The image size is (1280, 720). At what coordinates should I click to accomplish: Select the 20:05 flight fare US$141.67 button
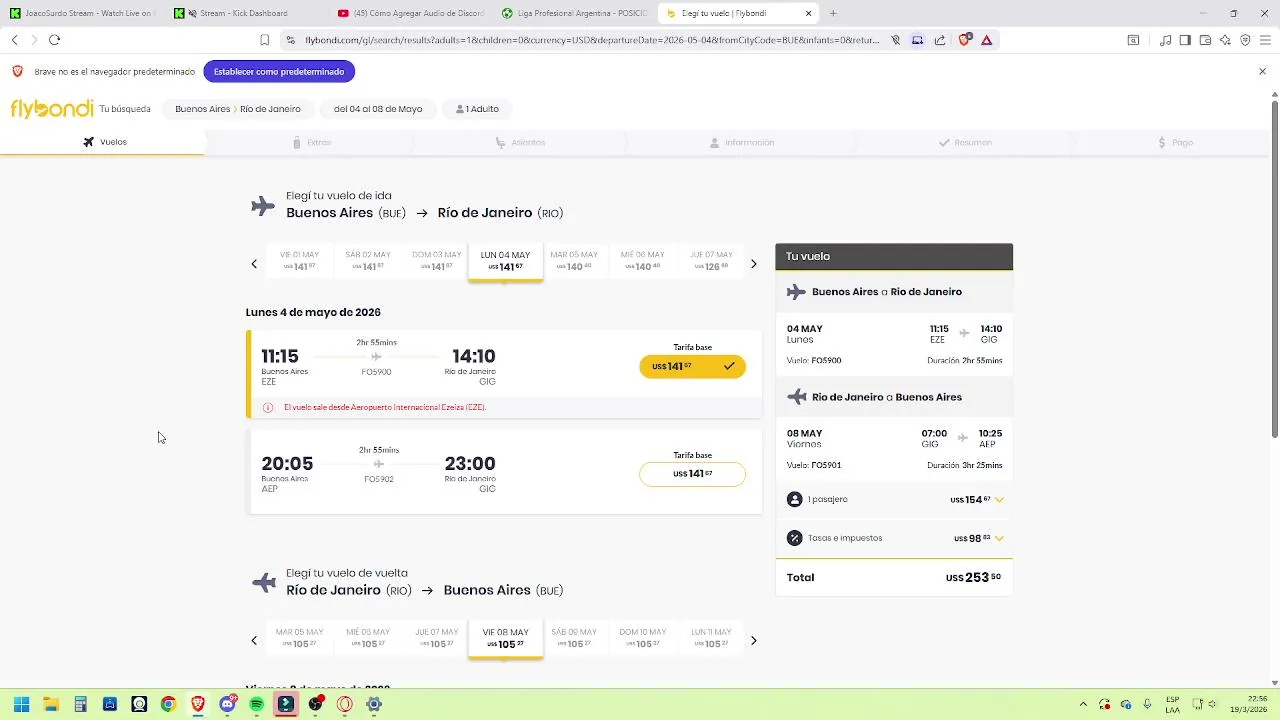coord(692,474)
